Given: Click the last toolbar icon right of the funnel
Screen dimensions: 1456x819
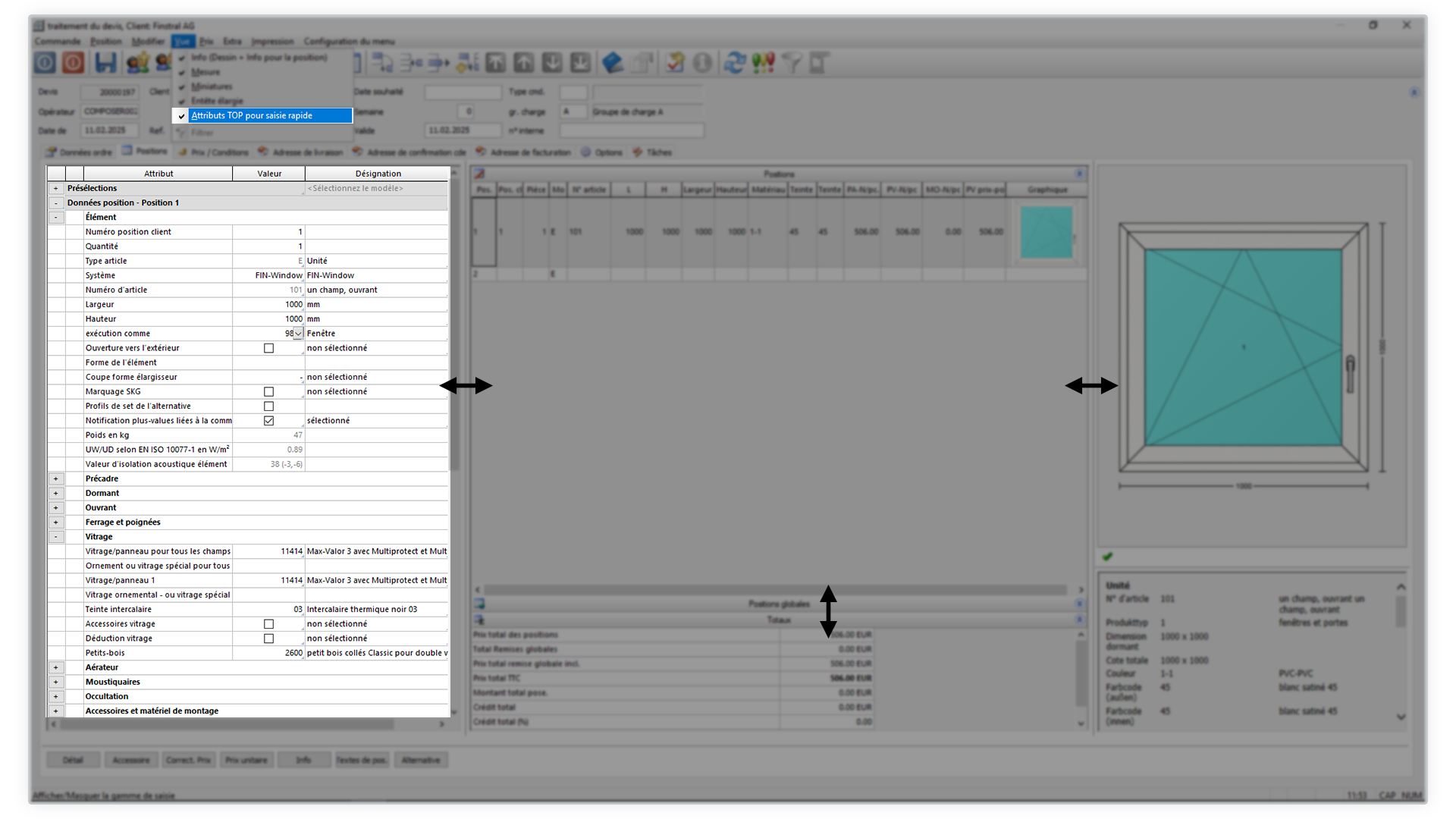Looking at the screenshot, I should (819, 62).
